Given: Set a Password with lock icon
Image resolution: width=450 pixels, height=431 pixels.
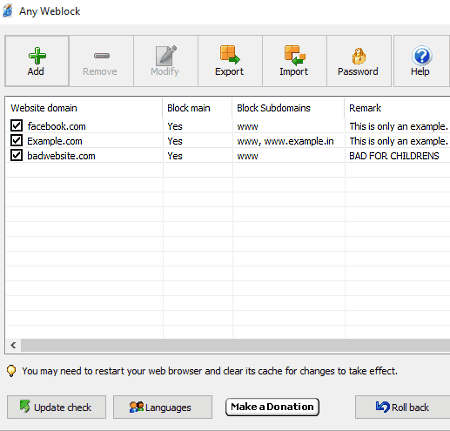Looking at the screenshot, I should (359, 61).
